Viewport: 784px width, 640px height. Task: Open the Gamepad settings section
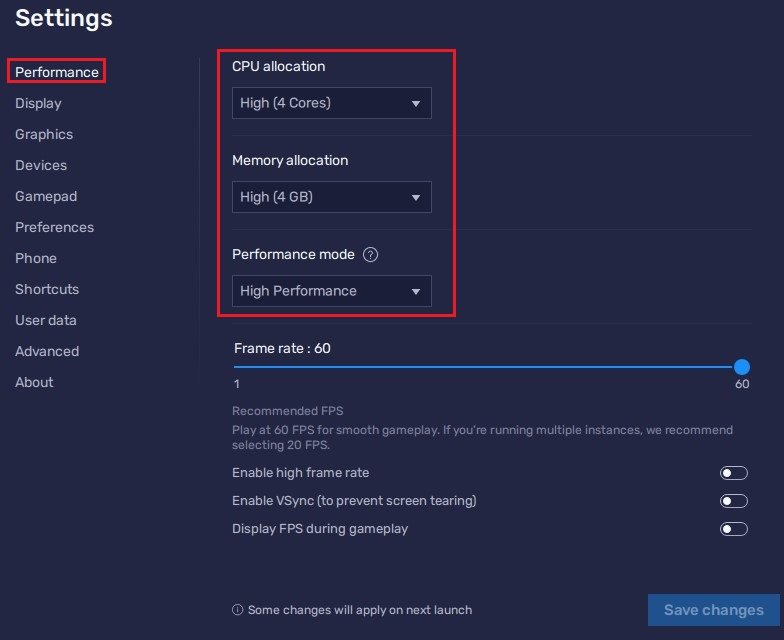pos(46,196)
